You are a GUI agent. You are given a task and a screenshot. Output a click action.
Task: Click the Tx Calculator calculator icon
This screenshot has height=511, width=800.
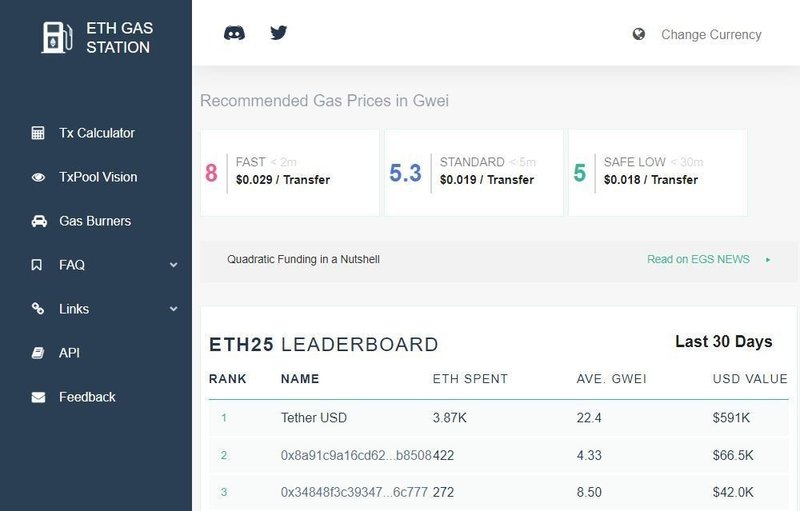[38, 133]
